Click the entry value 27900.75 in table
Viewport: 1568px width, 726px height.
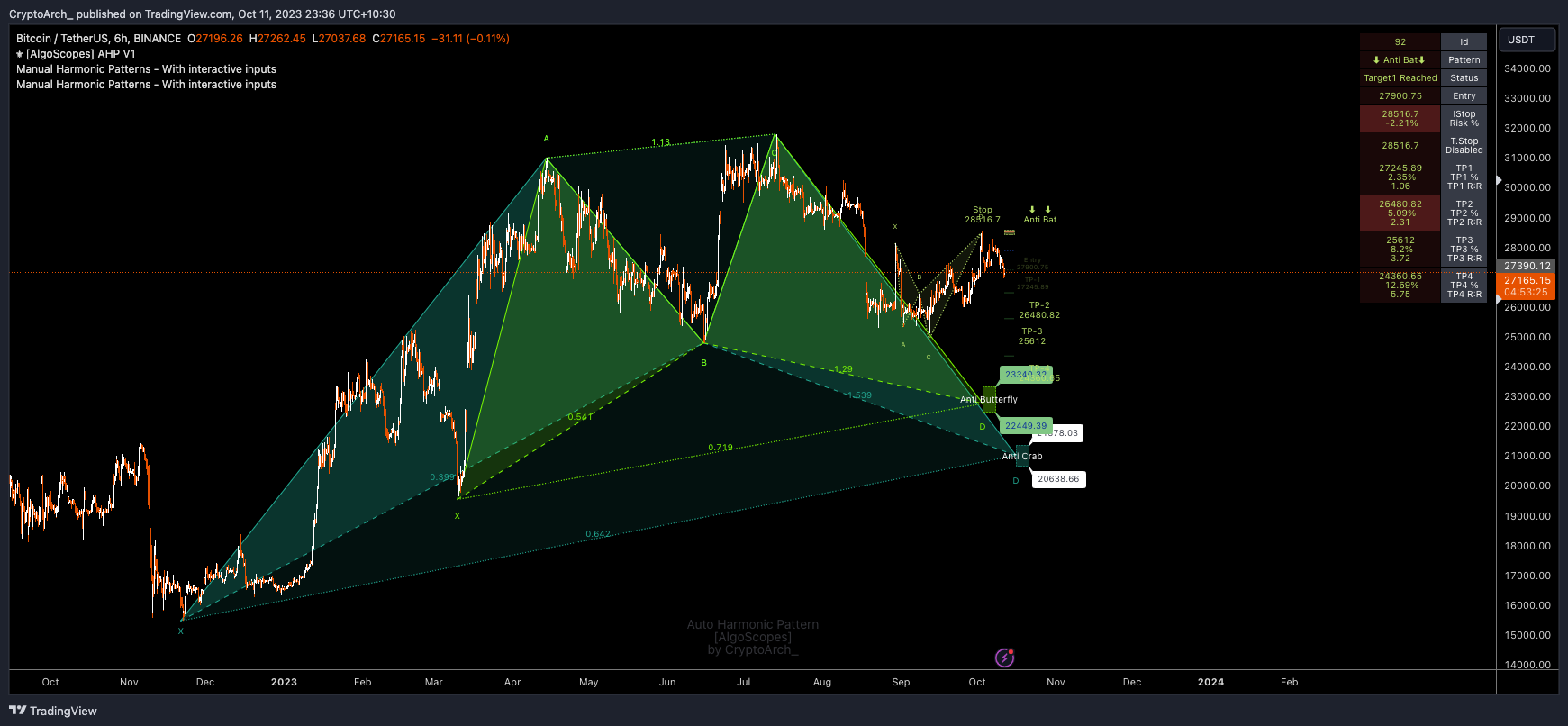1400,96
